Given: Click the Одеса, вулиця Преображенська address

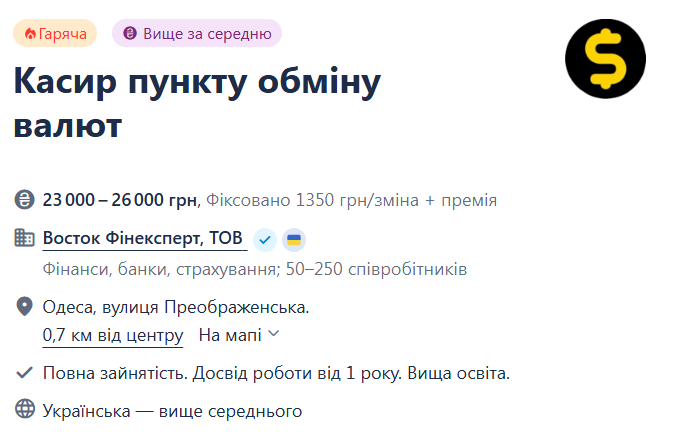Looking at the screenshot, I should point(176,307).
